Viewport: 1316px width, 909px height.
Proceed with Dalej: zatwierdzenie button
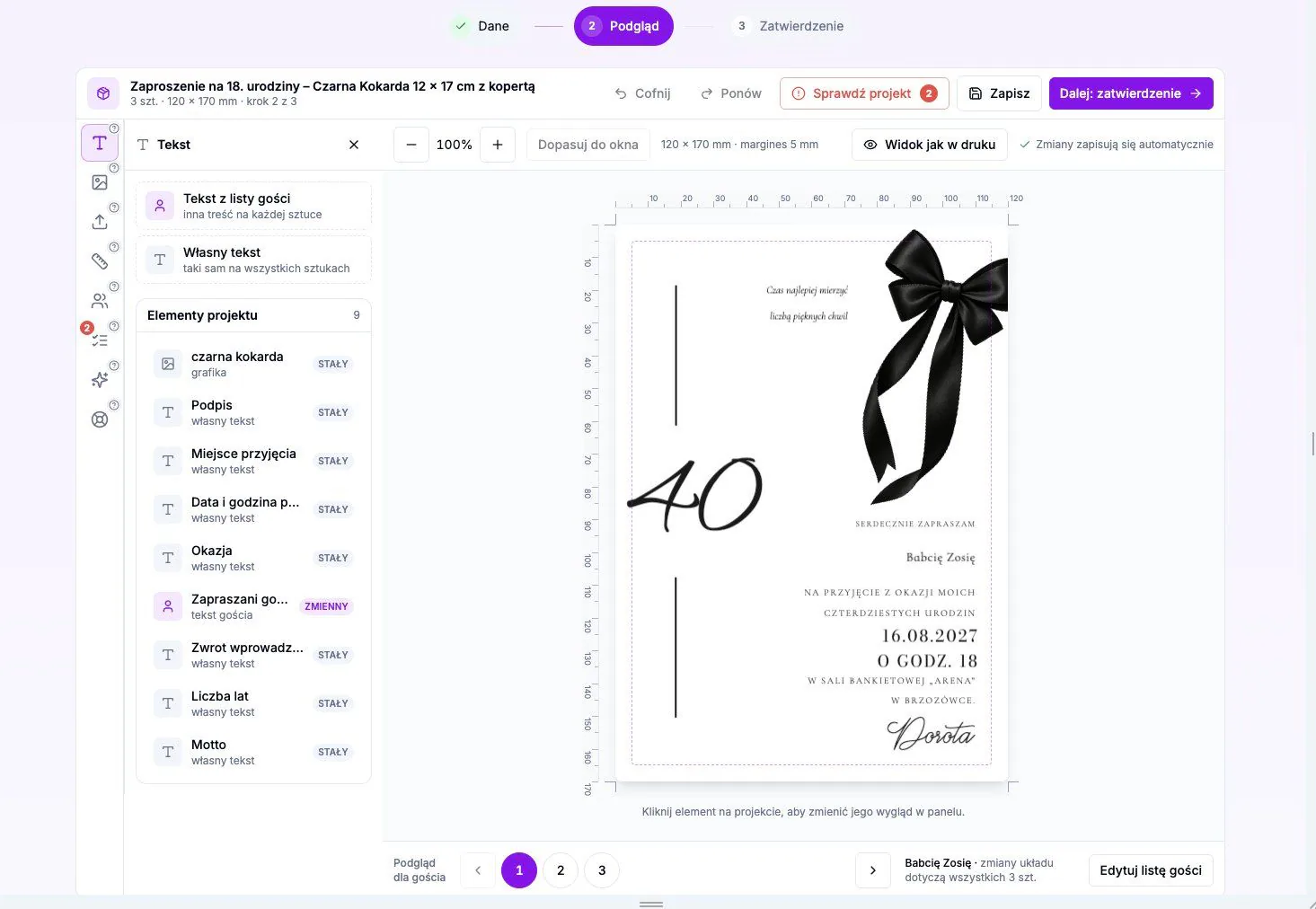(x=1131, y=93)
